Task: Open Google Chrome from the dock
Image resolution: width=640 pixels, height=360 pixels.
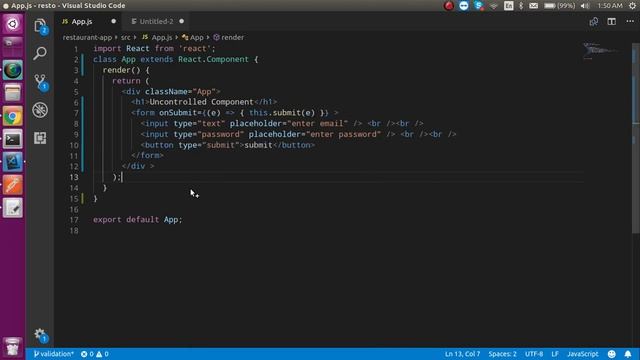Action: pos(13,116)
